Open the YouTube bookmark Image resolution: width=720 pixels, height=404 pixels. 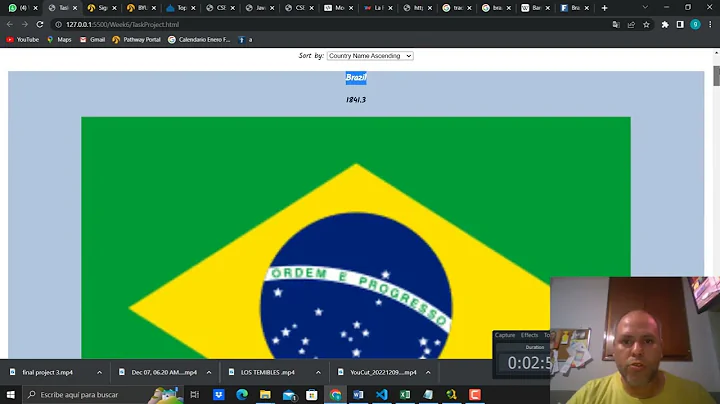22,39
